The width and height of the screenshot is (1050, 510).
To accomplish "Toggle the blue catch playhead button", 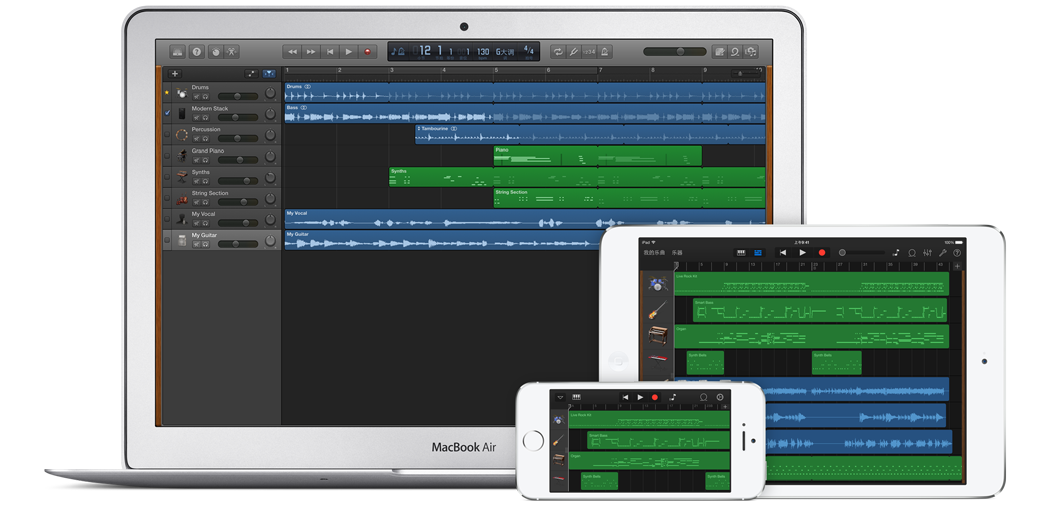I will pyautogui.click(x=269, y=74).
